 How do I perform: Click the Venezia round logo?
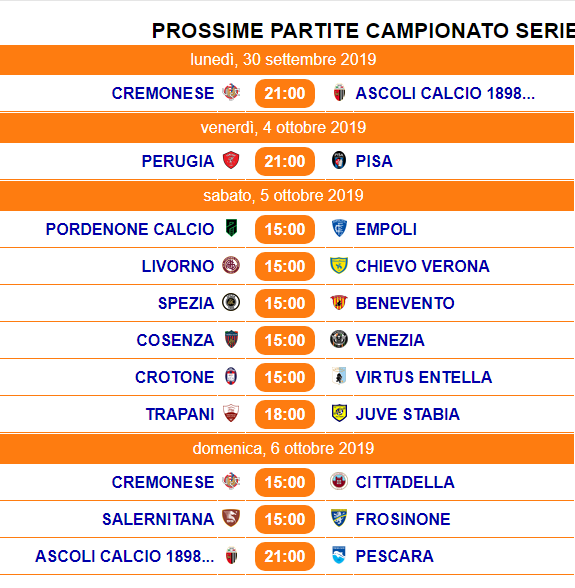pyautogui.click(x=339, y=339)
